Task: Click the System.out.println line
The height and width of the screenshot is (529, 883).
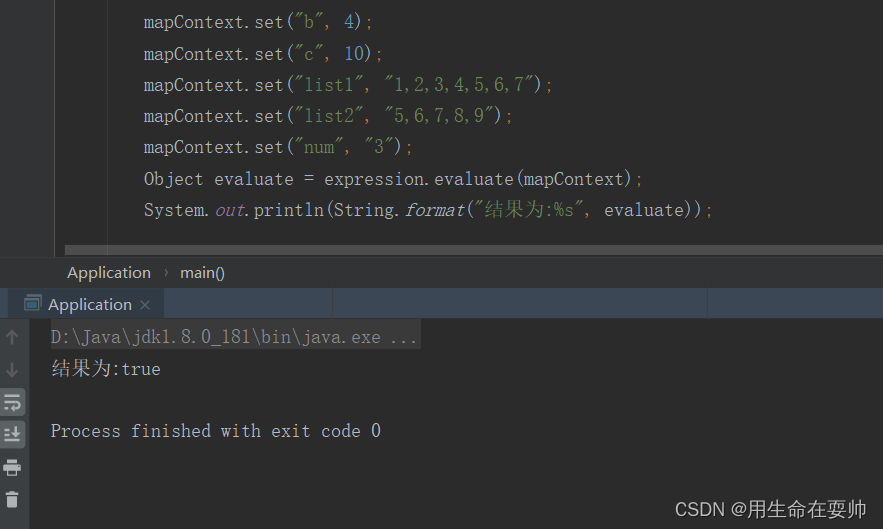Action: tap(428, 210)
